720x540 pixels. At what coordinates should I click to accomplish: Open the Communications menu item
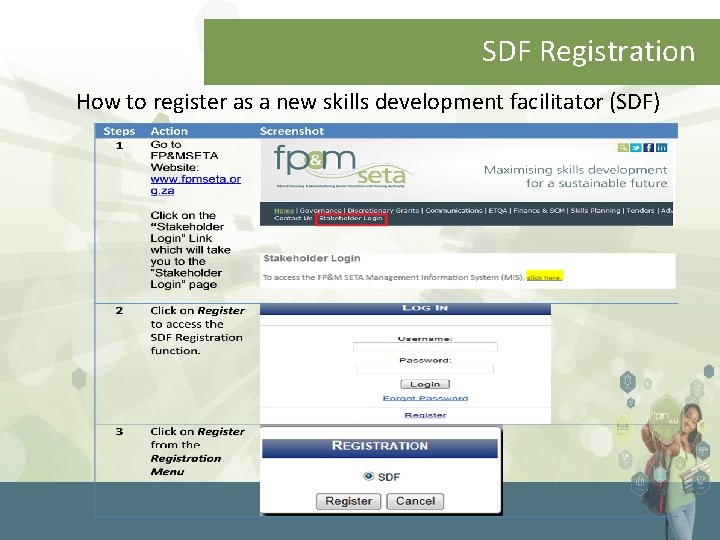[x=454, y=210]
